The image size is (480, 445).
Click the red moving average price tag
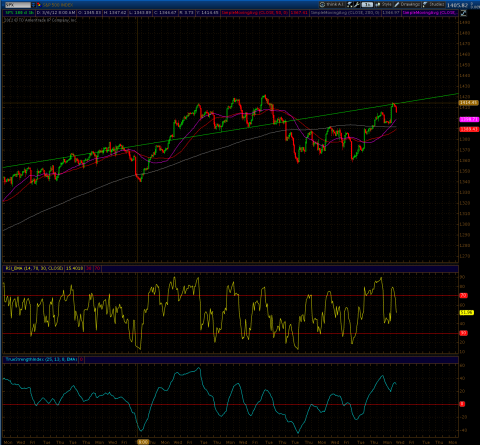[469, 129]
